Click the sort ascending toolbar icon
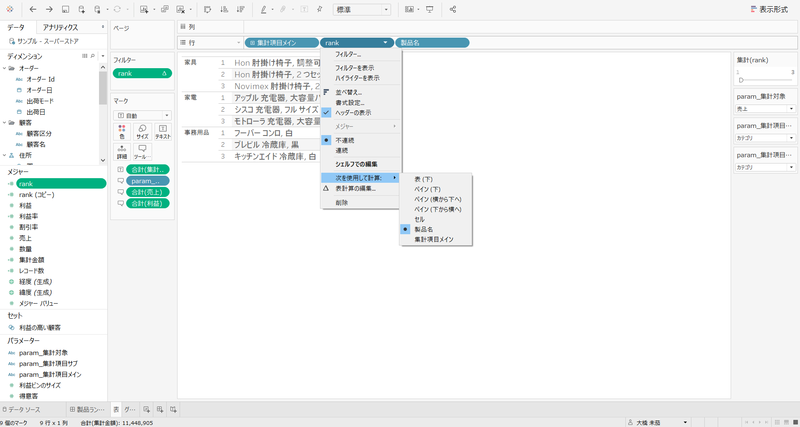 click(x=224, y=9)
